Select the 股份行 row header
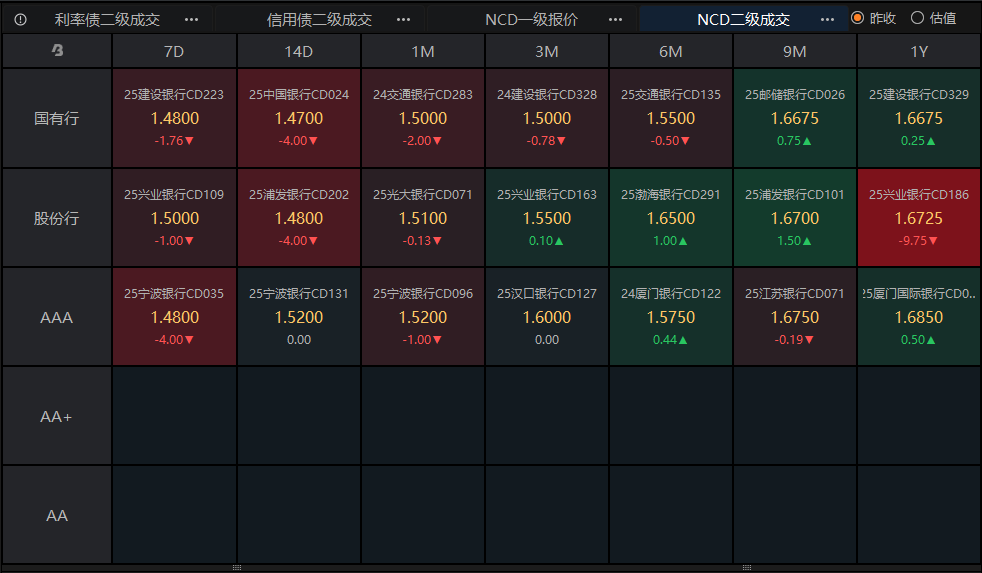Viewport: 982px width, 573px height. 57,218
